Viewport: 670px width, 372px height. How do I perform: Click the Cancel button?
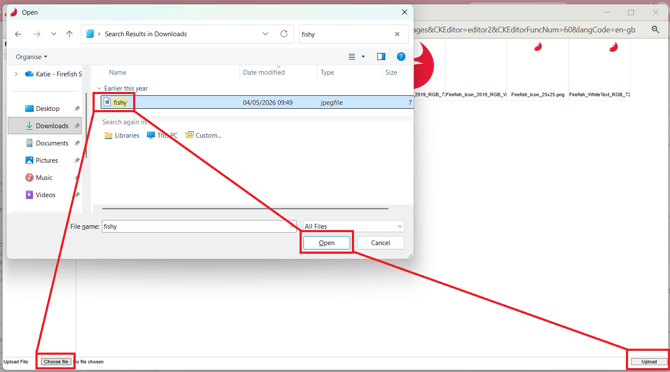(380, 243)
